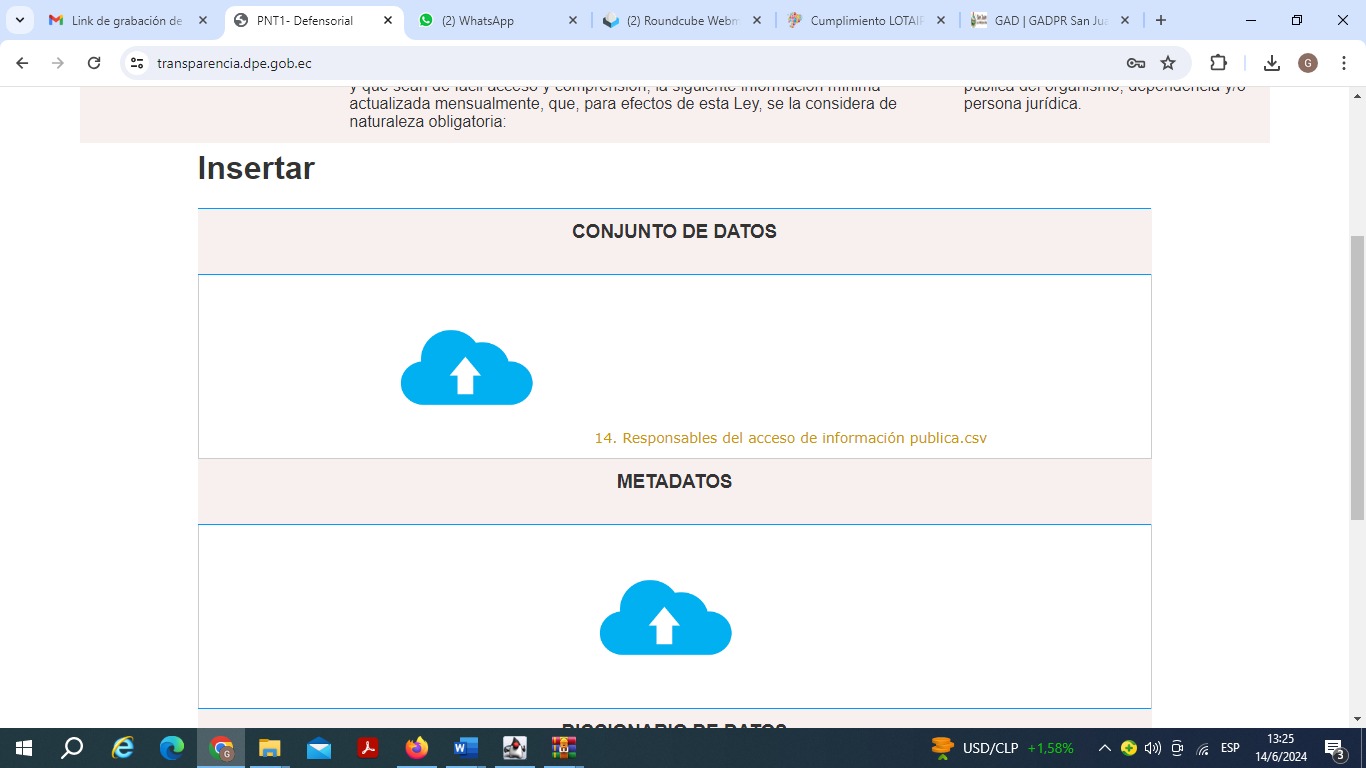Open the Responsables del acceso CSV file link

click(x=790, y=438)
